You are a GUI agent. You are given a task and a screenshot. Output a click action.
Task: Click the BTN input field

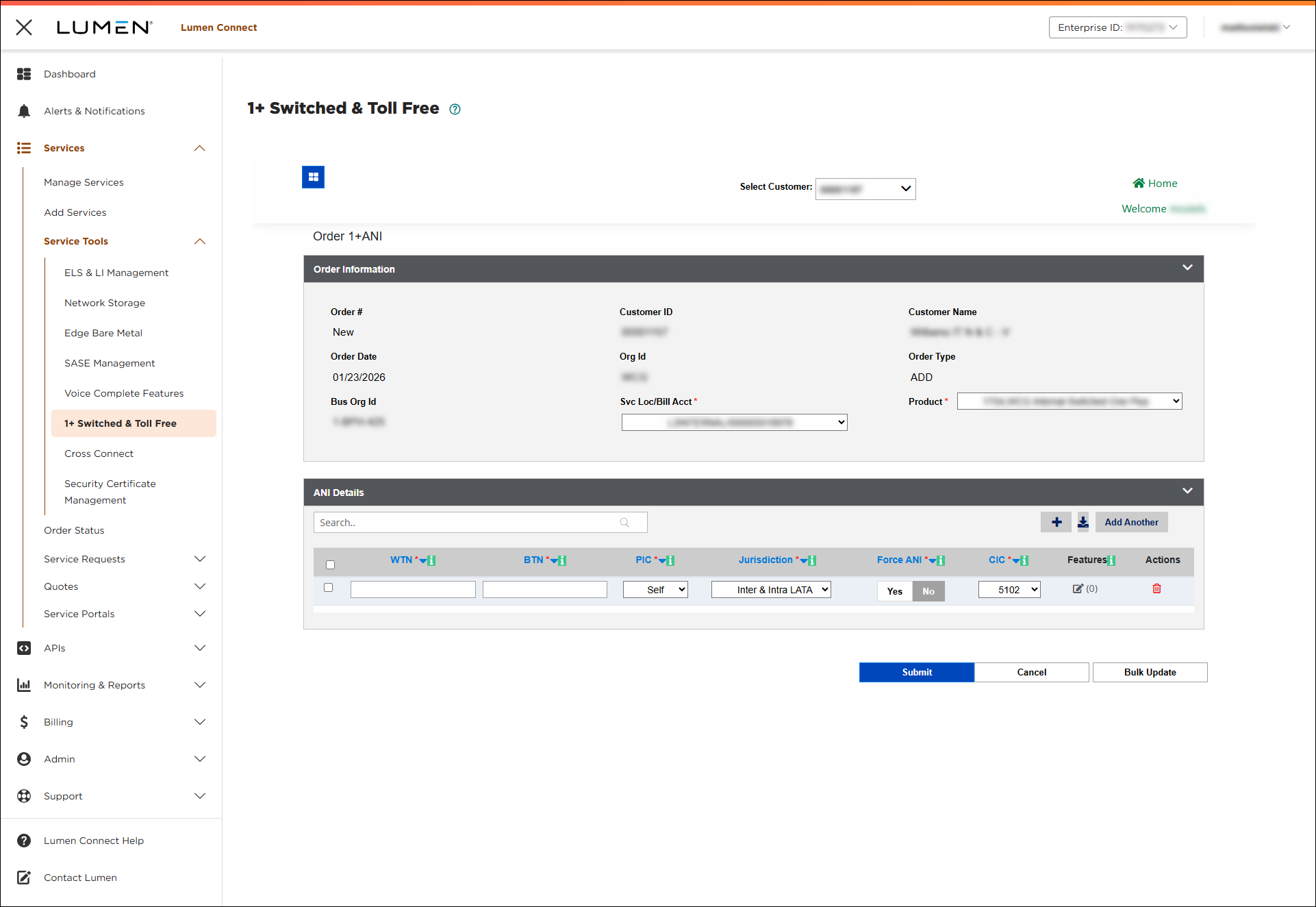pyautogui.click(x=545, y=589)
